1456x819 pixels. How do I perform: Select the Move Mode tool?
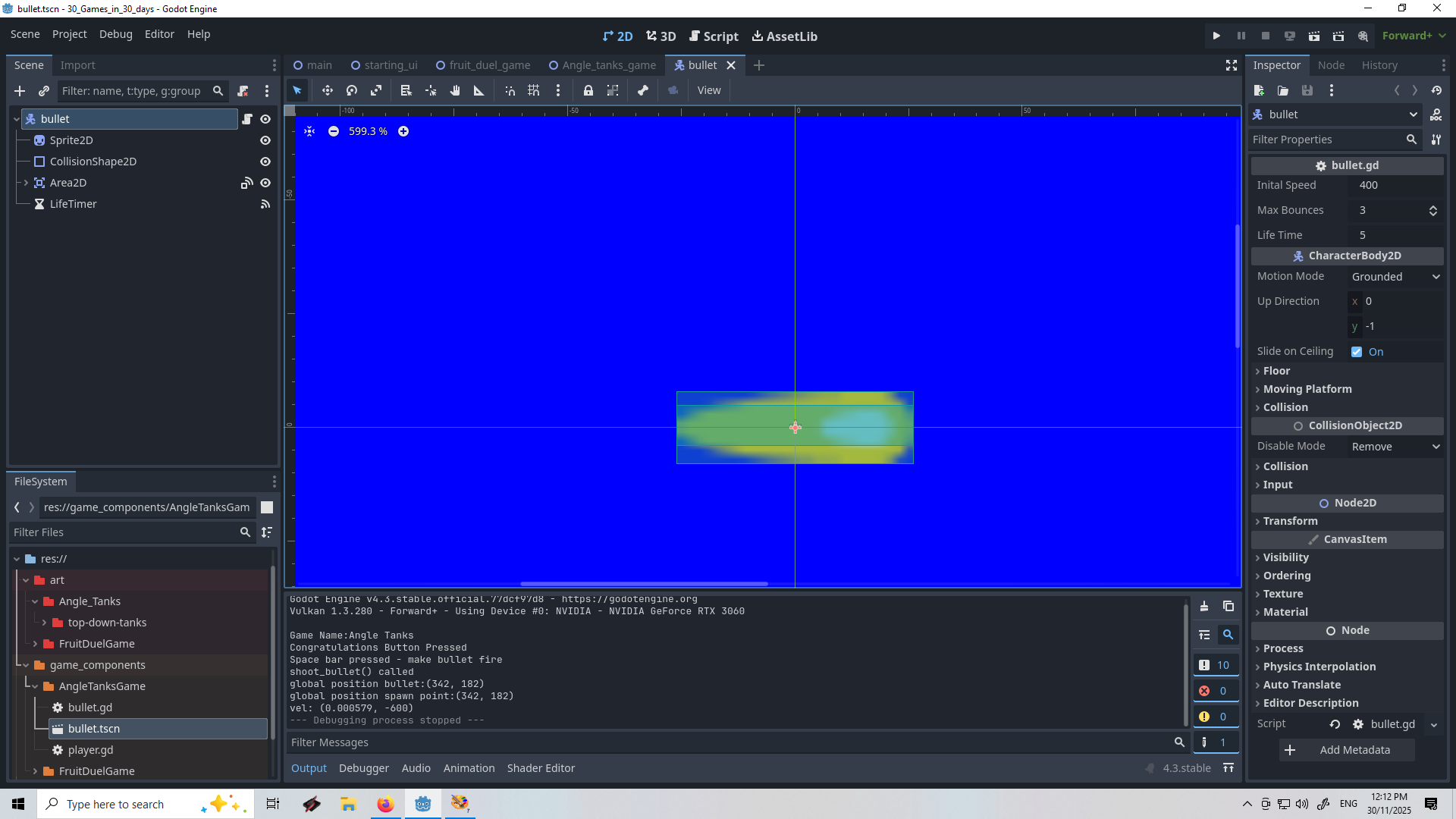(328, 90)
